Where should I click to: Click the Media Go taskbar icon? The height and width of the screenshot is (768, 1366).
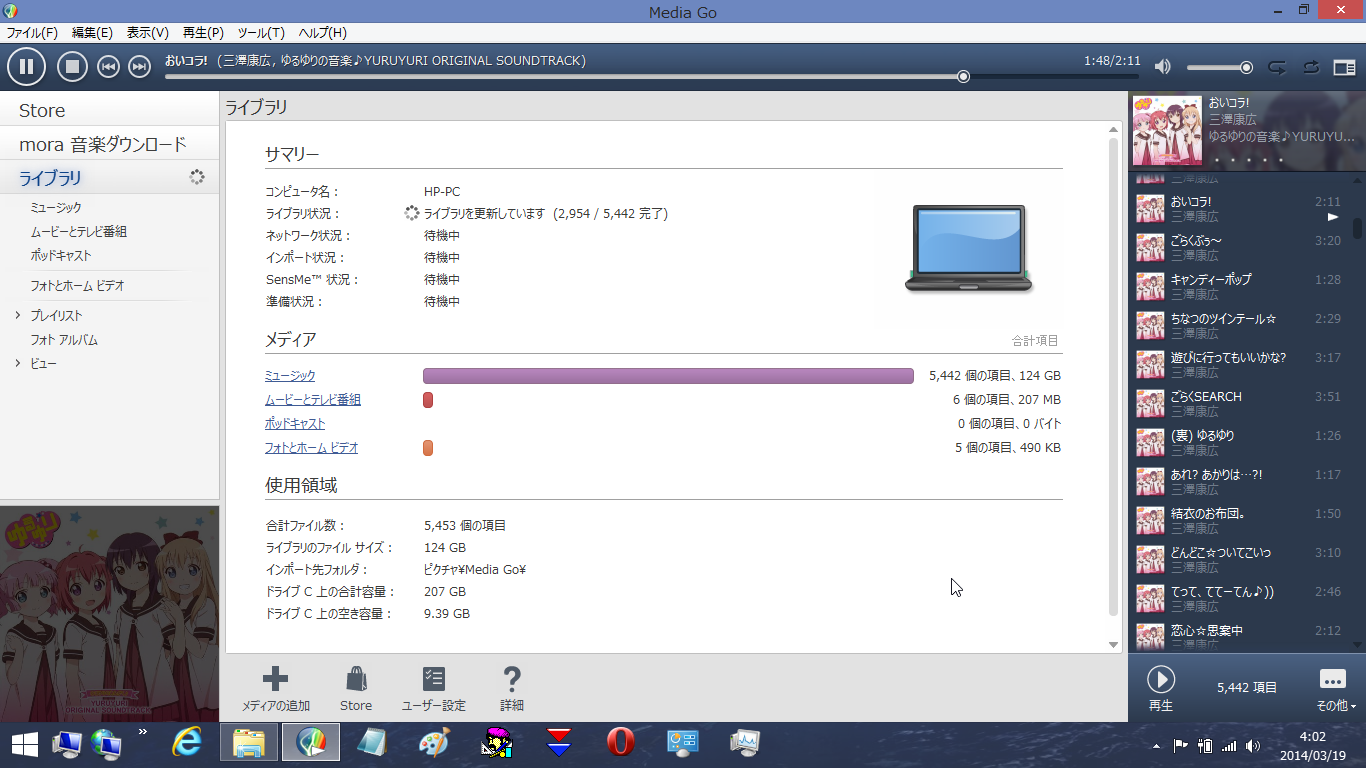[310, 743]
